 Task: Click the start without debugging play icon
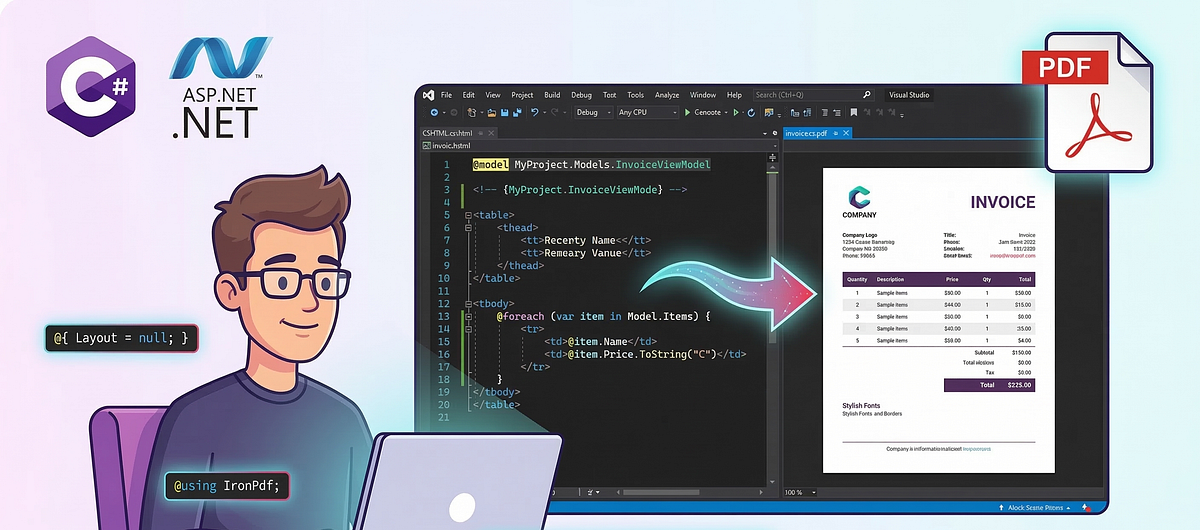pos(736,112)
